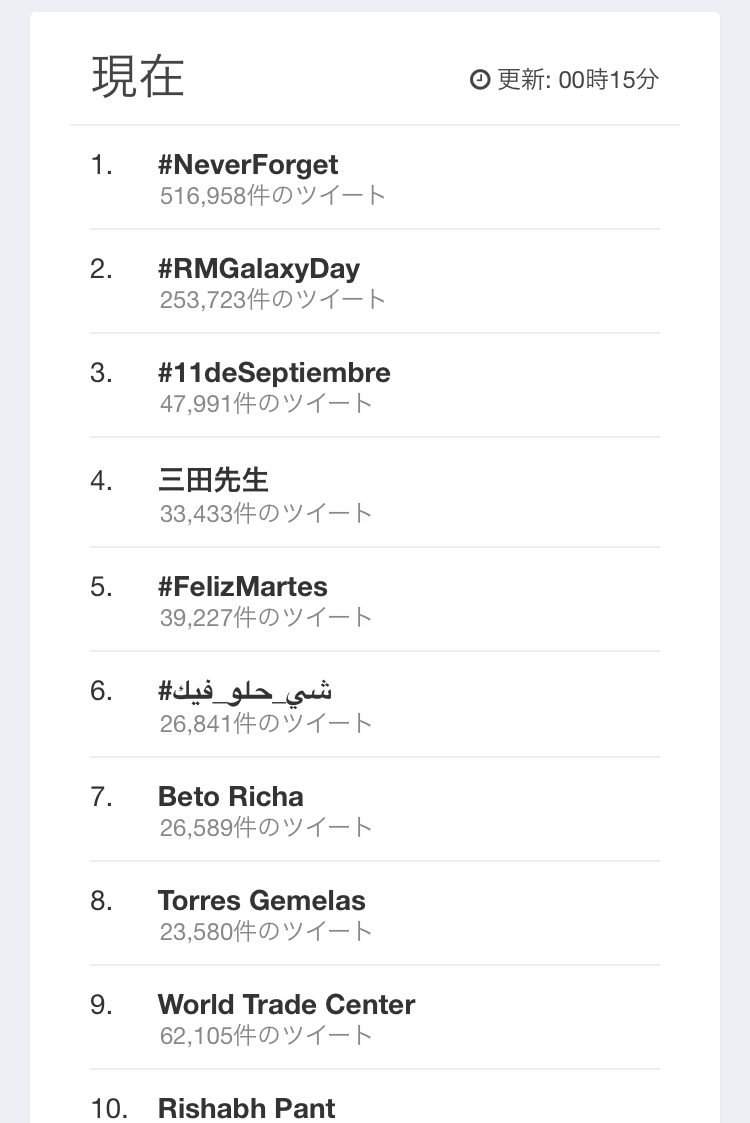Select the Arabic hashtag trend at rank 6
The height and width of the screenshot is (1123, 750).
tap(245, 691)
